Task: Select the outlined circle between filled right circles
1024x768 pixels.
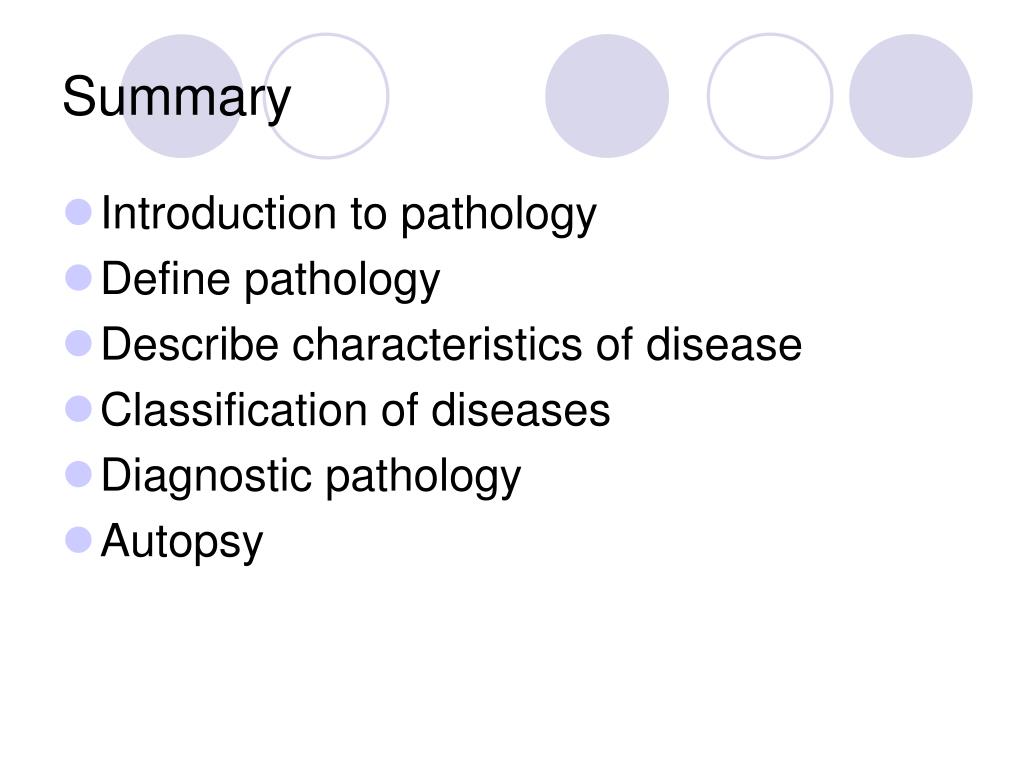Action: [770, 96]
